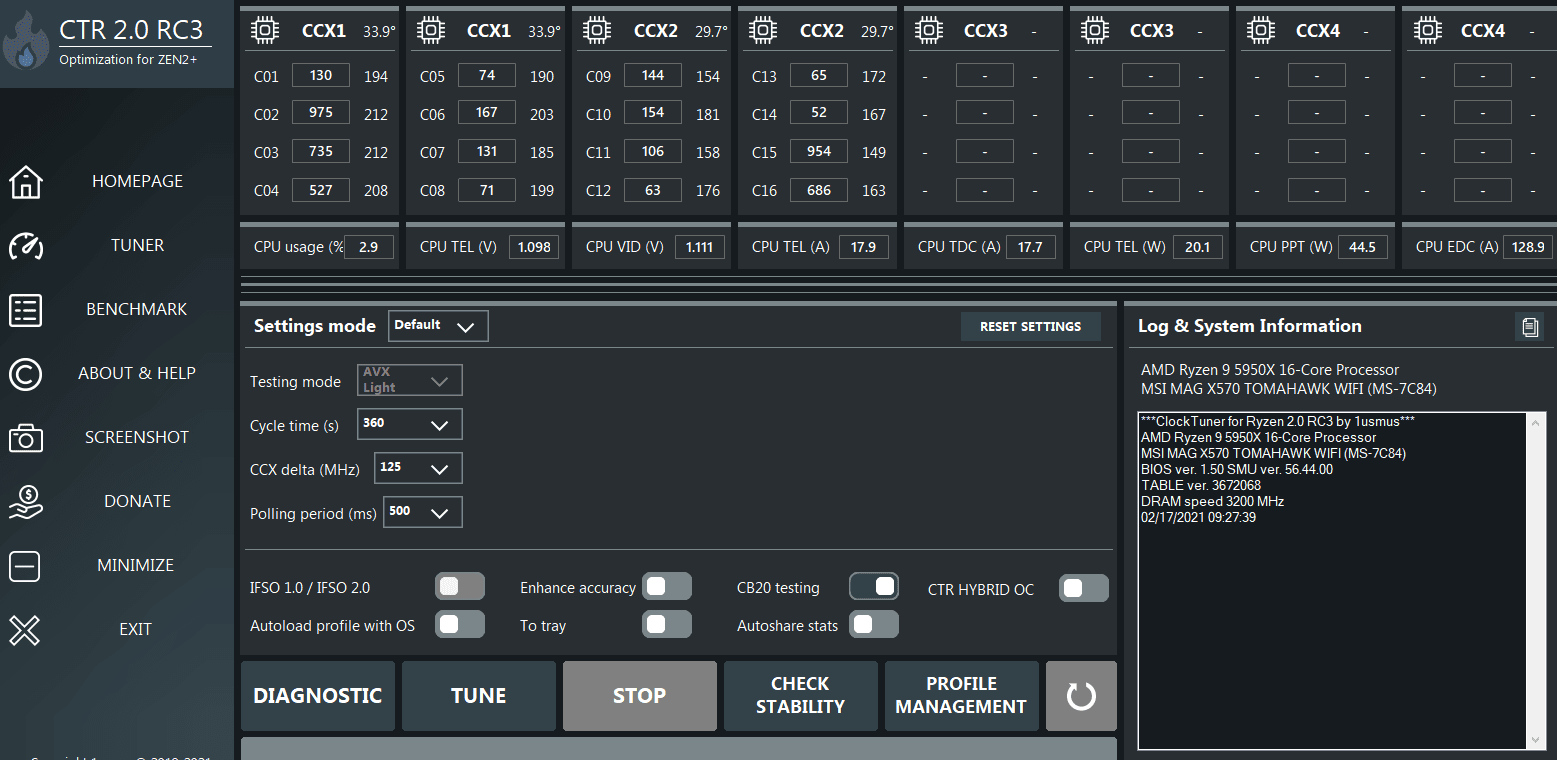Click the Exit X icon in sidebar
Image resolution: width=1557 pixels, height=760 pixels.
pyautogui.click(x=26, y=630)
